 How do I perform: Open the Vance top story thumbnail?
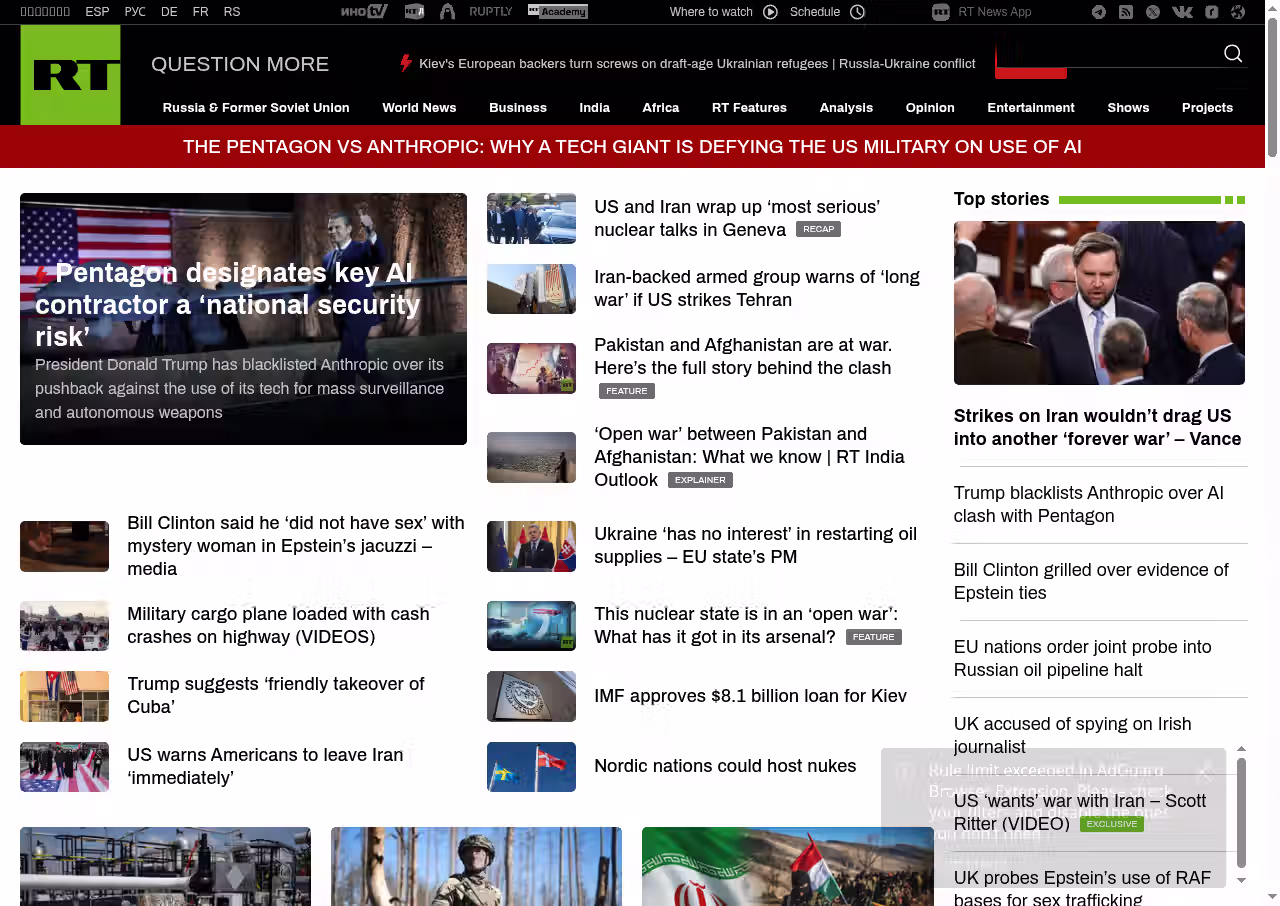tap(1099, 303)
